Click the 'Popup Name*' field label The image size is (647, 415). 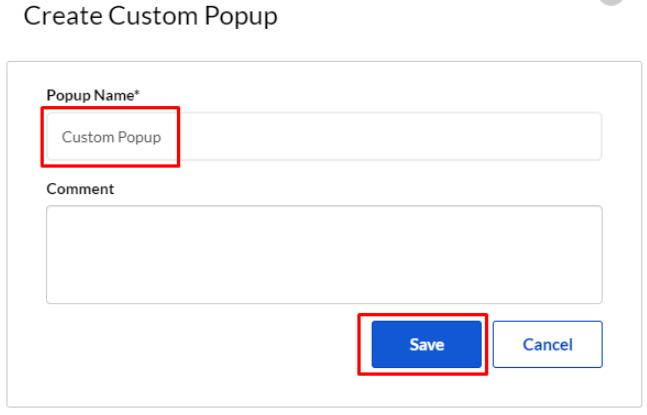pos(92,95)
